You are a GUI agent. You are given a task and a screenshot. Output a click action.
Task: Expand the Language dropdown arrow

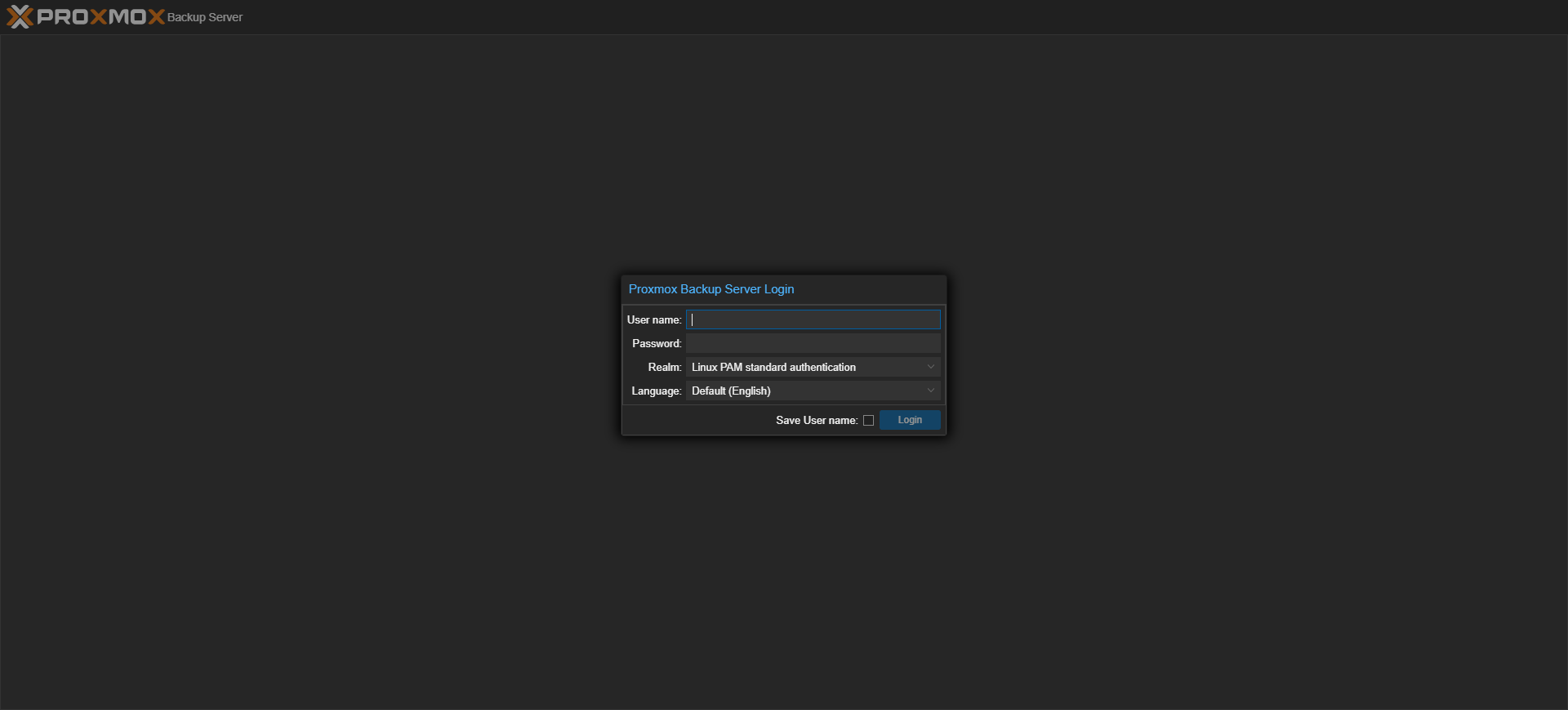point(930,391)
